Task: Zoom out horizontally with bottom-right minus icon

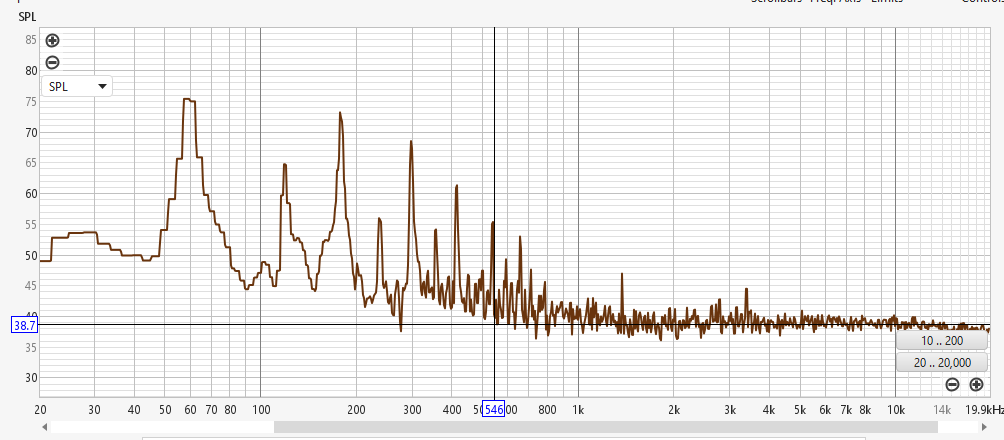Action: pyautogui.click(x=952, y=385)
